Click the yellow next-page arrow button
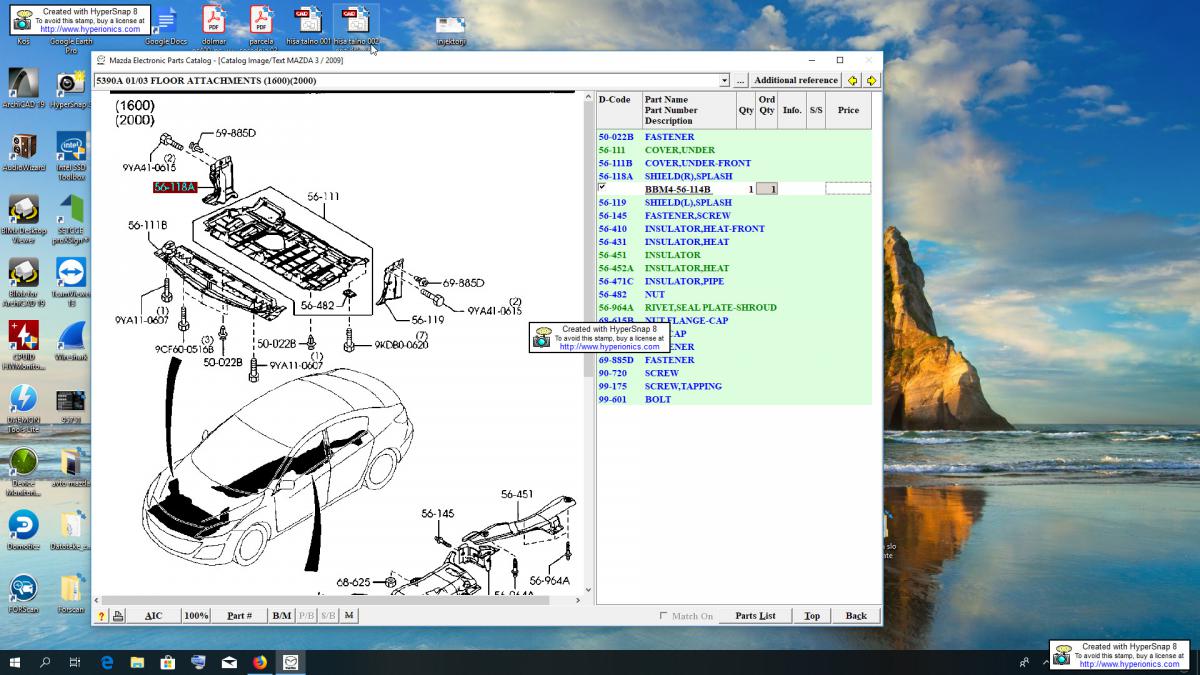The image size is (1200, 675). pos(871,80)
